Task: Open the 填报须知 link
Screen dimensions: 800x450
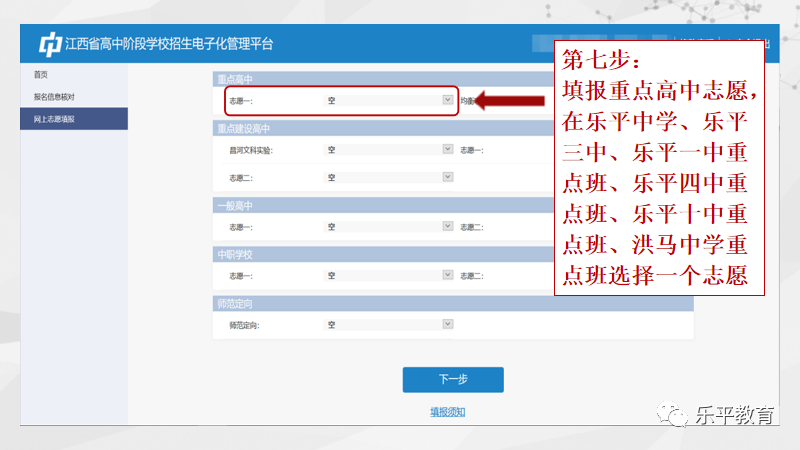Action: (x=447, y=411)
